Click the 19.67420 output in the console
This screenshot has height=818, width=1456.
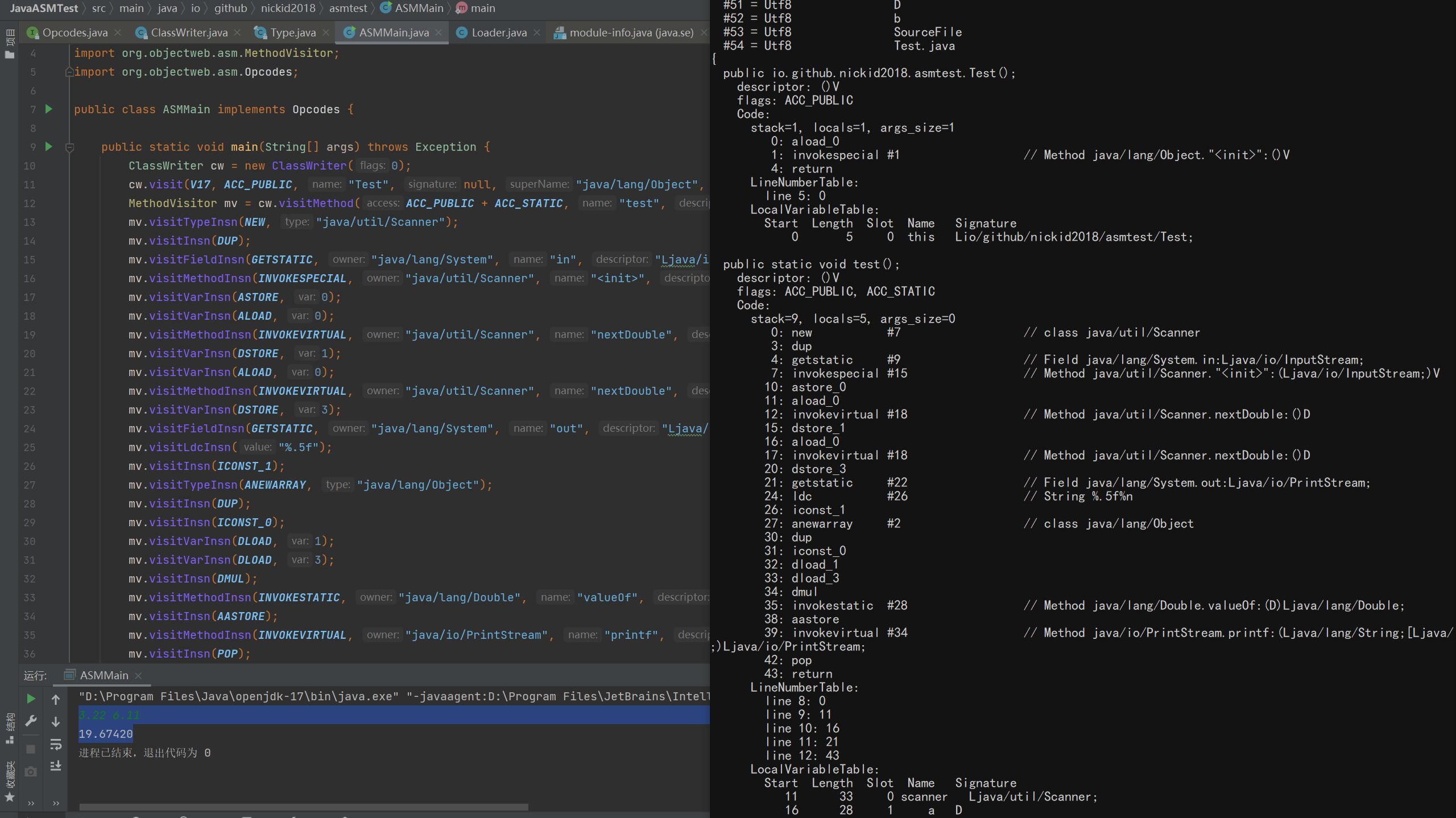pyautogui.click(x=106, y=734)
